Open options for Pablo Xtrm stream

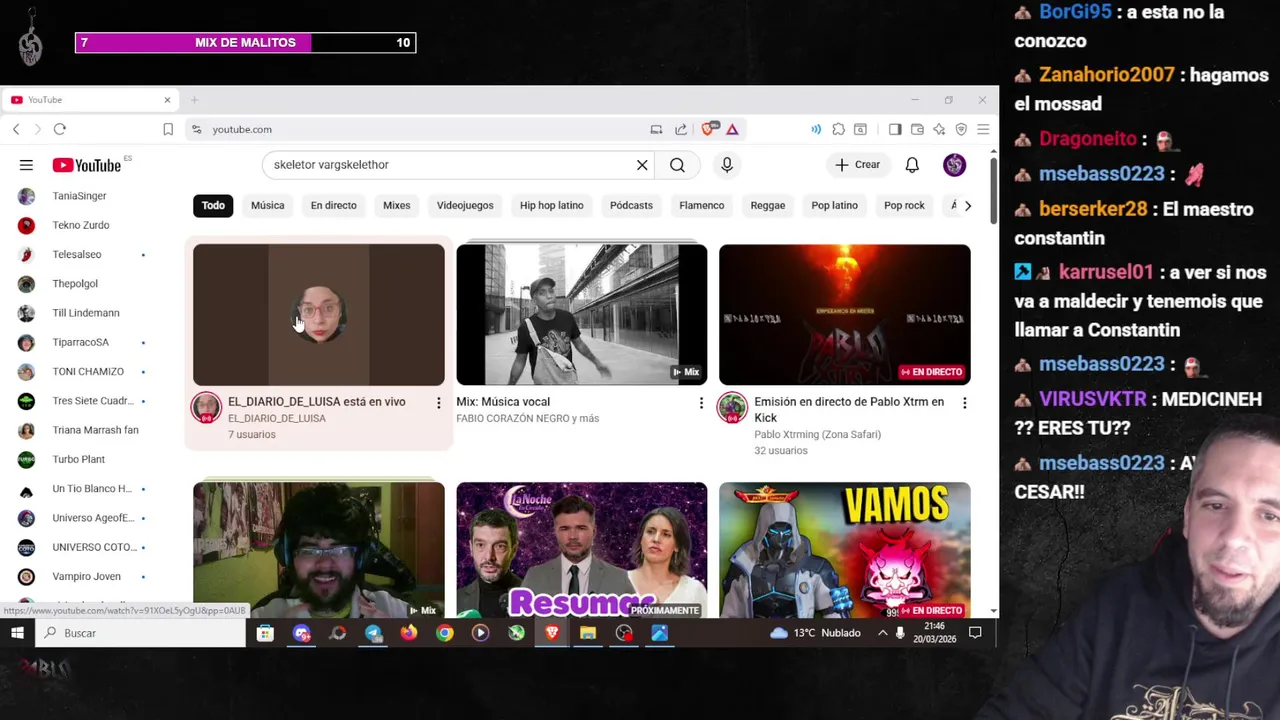pos(964,403)
